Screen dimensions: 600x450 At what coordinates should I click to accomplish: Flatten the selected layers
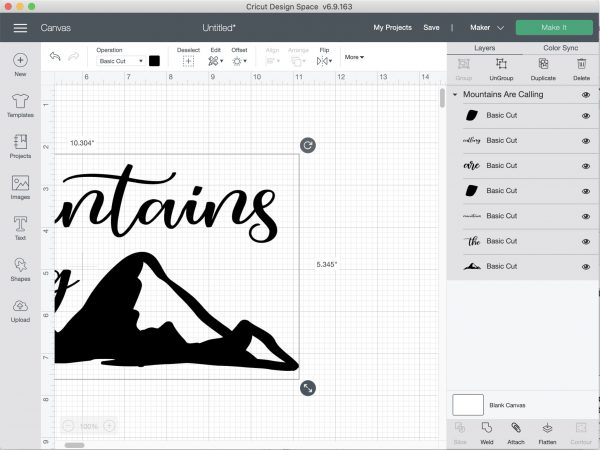coord(547,433)
